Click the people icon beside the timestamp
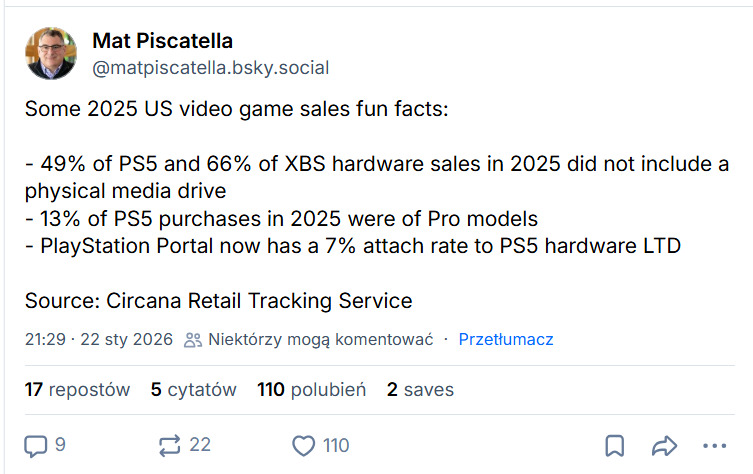 point(194,340)
